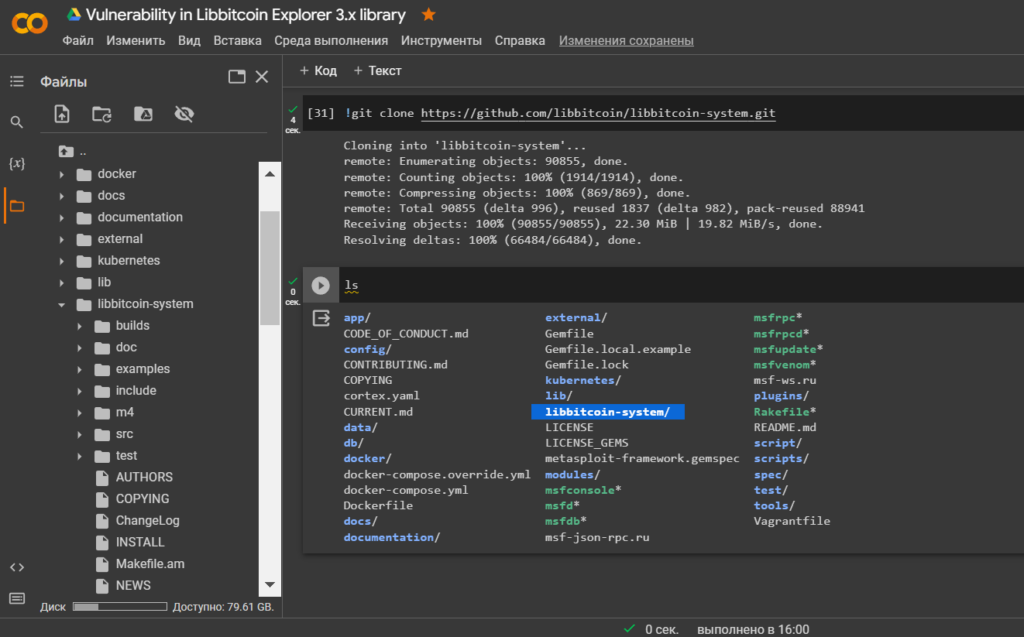Open the libbitcoin-system GitHub URL
Screen dimensions: 1024x637
click(x=598, y=113)
